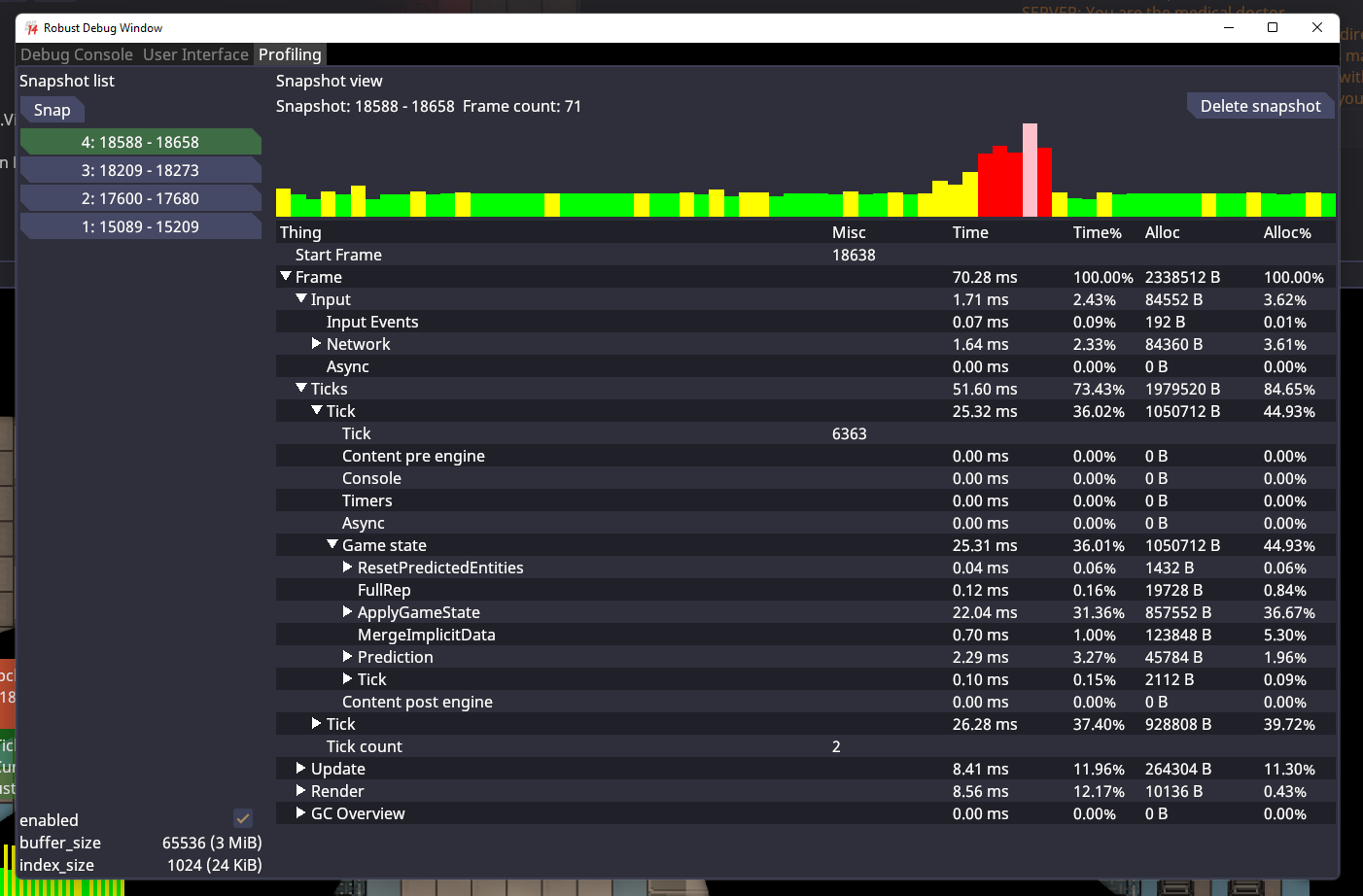This screenshot has width=1363, height=896.
Task: Expand the Prediction row arrow
Action: (x=347, y=657)
